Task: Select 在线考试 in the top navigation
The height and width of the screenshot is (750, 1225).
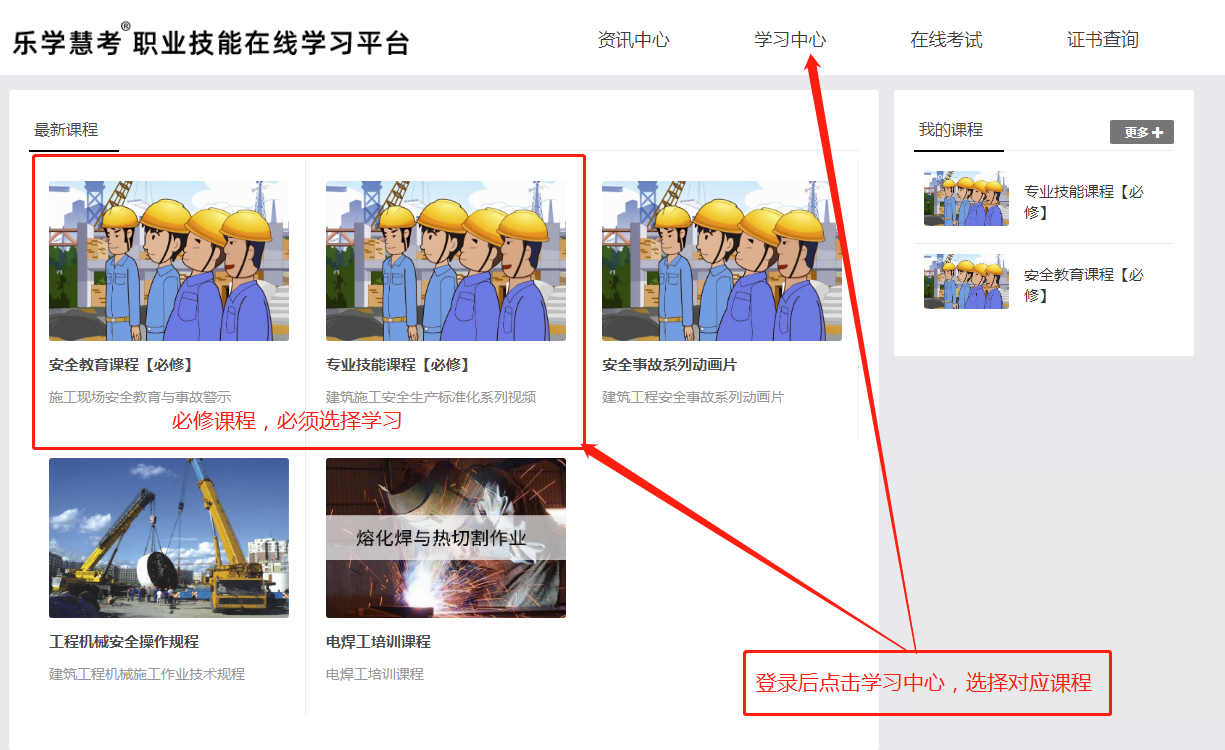Action: pos(946,40)
